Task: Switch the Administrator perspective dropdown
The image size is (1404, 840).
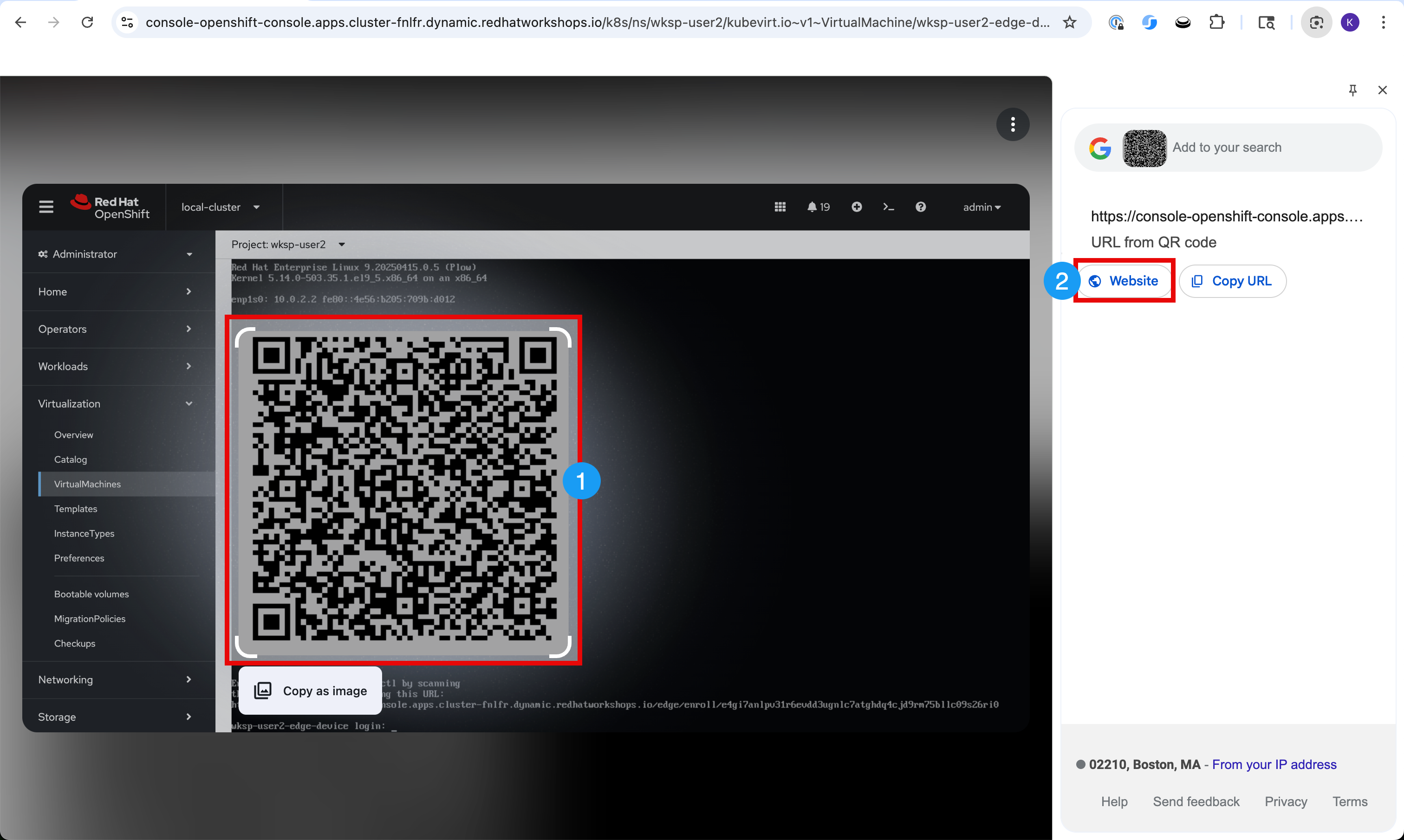Action: point(116,254)
